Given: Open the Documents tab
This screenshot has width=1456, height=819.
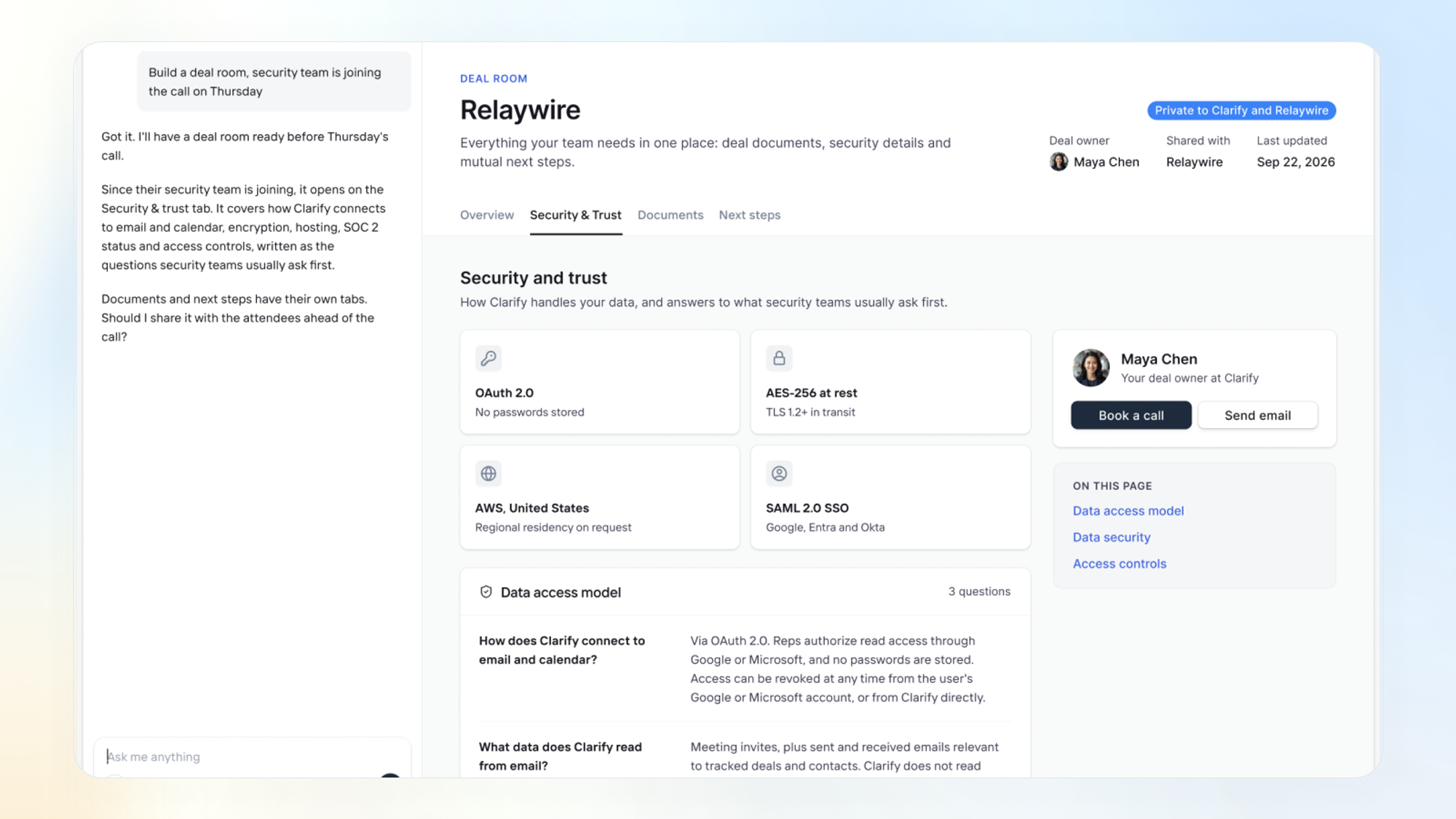Looking at the screenshot, I should point(670,215).
